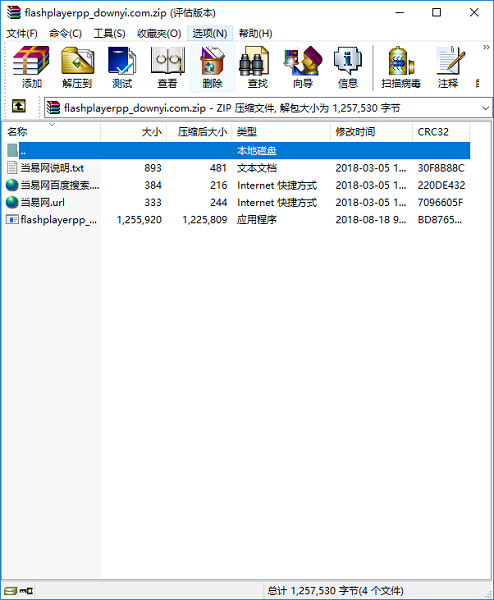
Task: Click the 解压到 (Extract To) toolbar icon
Action: (77, 67)
